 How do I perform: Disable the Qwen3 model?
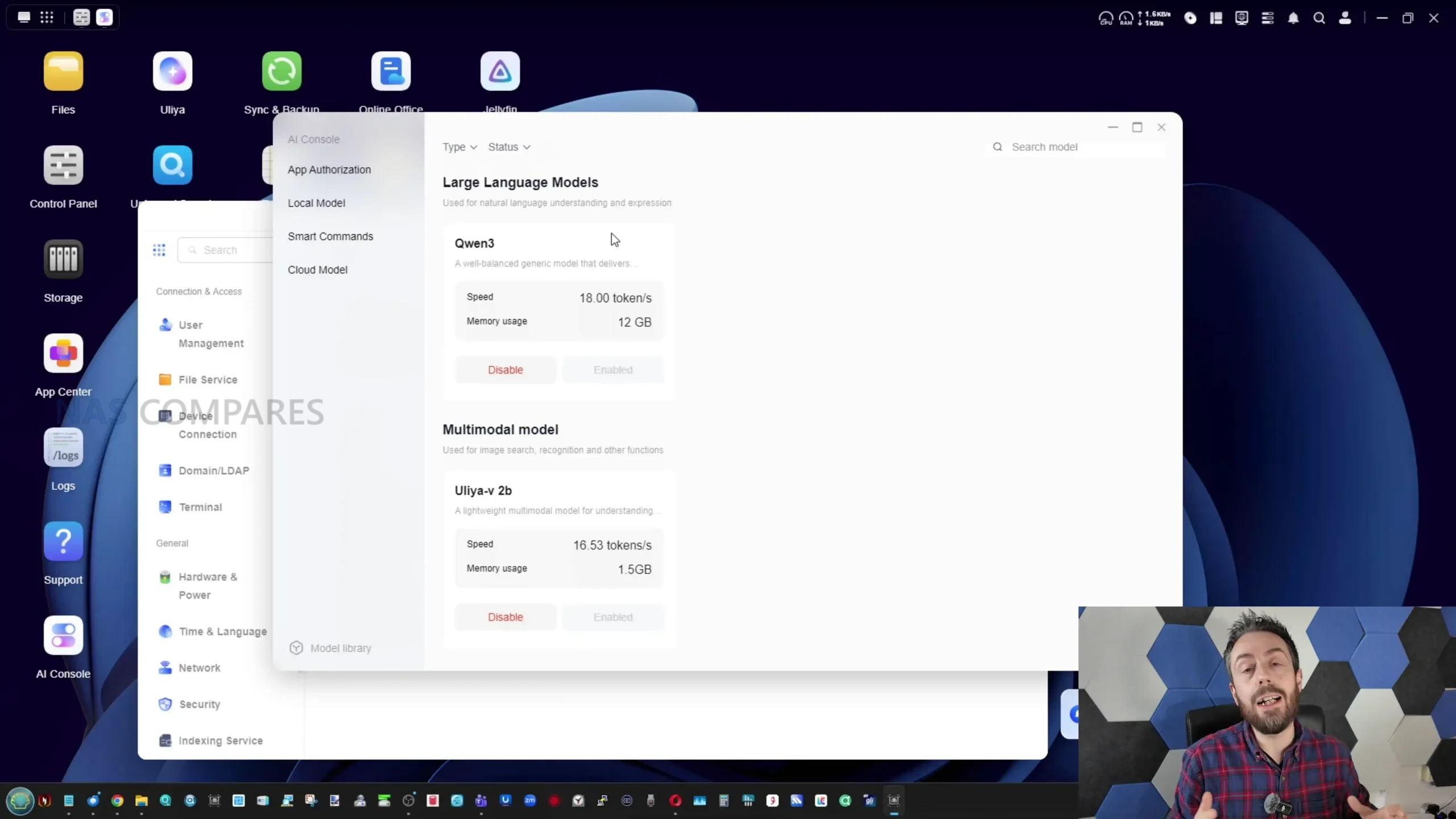point(505,370)
